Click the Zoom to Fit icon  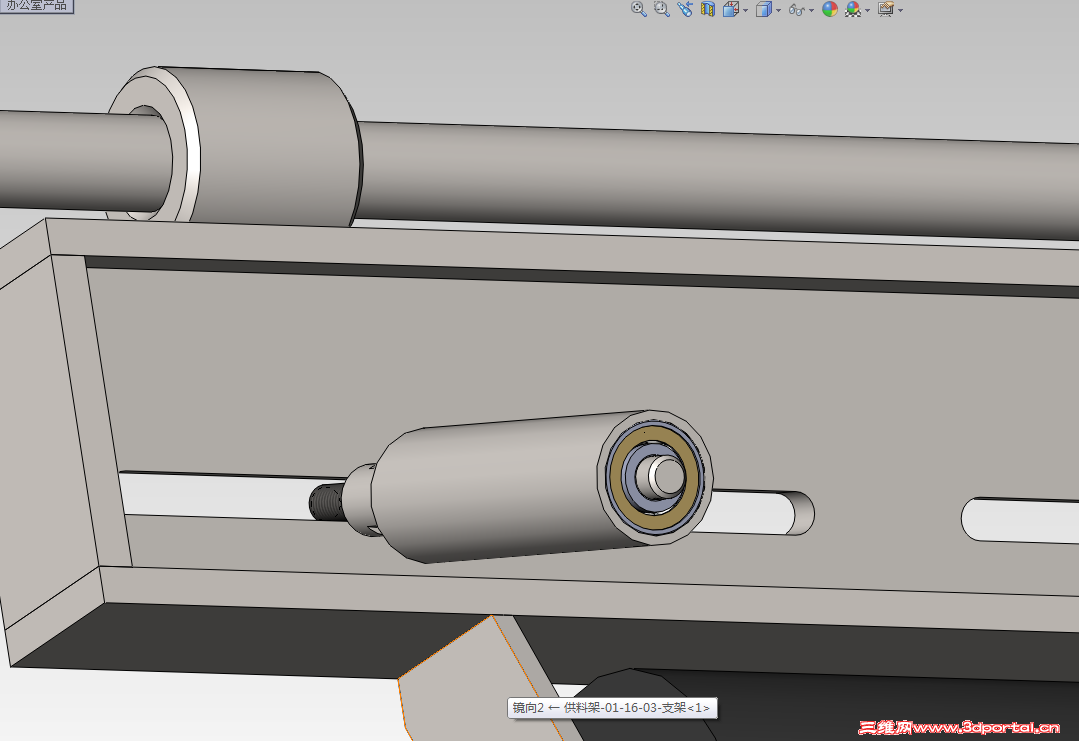[639, 9]
